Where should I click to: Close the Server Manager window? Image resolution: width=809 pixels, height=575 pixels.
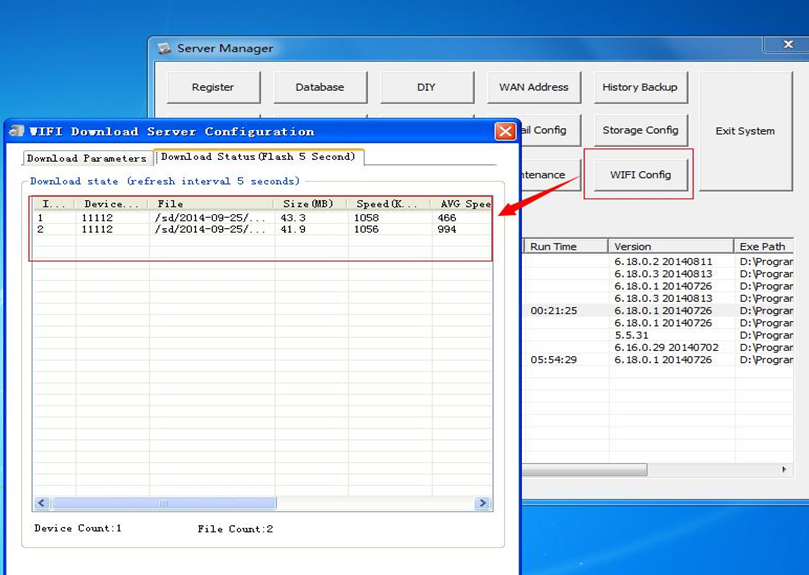coord(788,44)
